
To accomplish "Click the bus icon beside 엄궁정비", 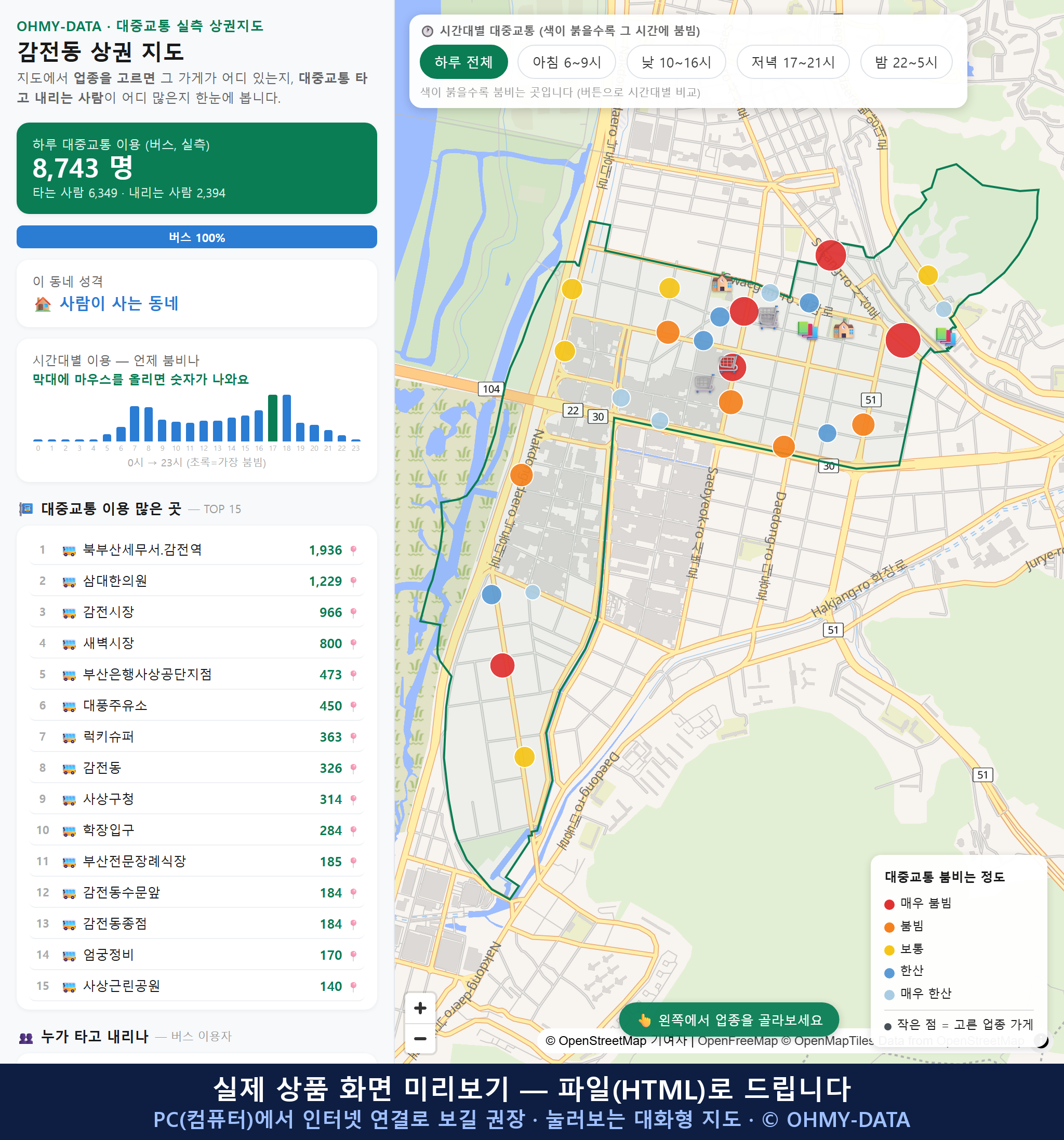I will click(69, 955).
